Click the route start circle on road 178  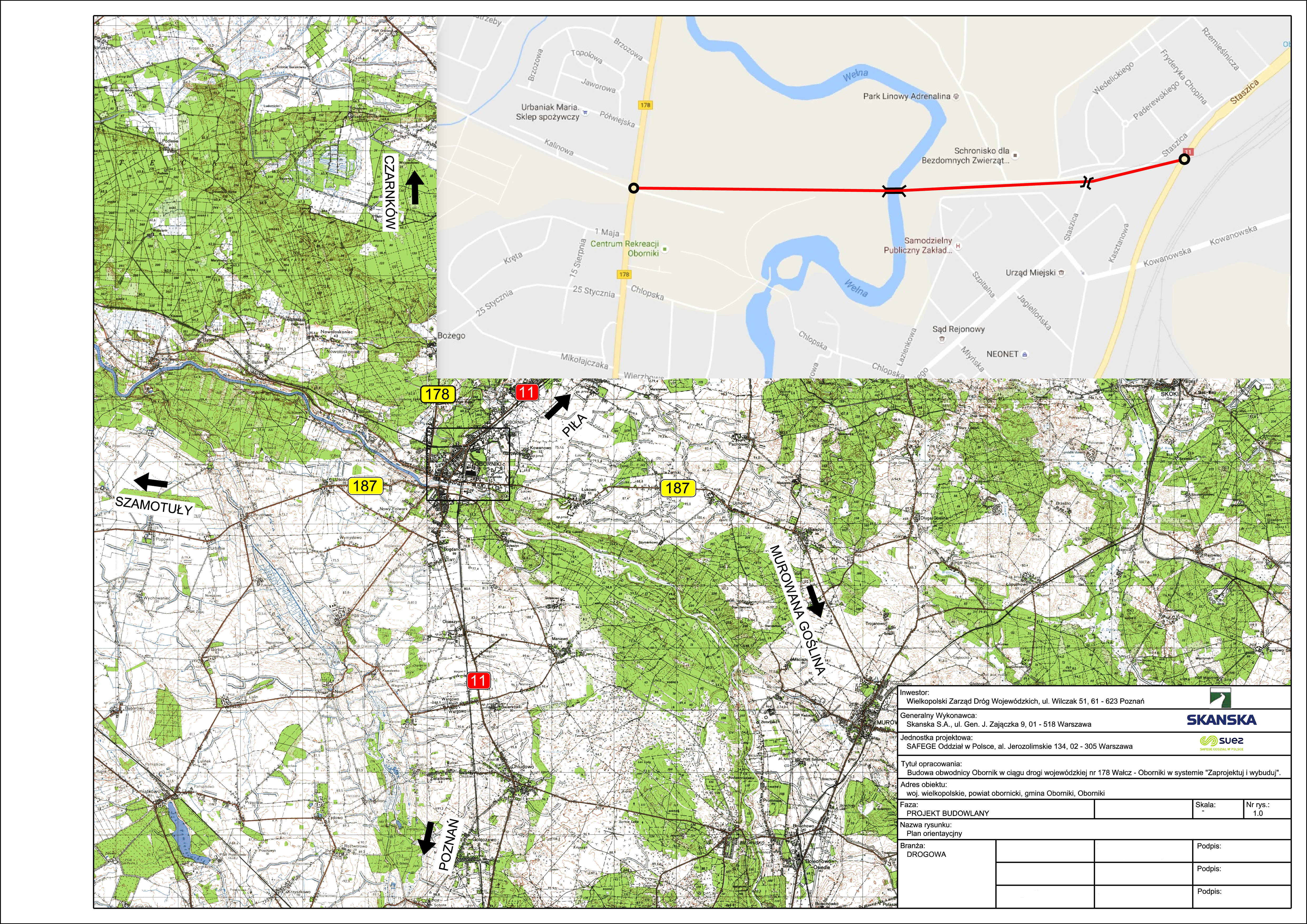[634, 188]
